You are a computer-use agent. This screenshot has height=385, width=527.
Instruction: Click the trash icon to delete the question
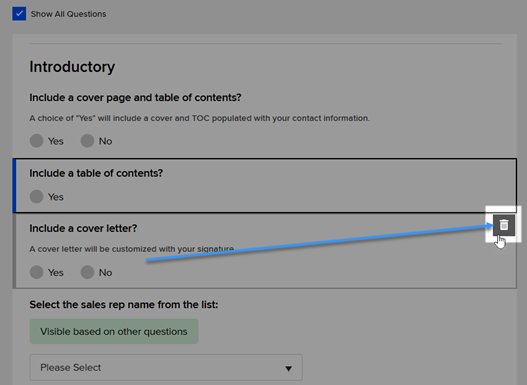[504, 225]
